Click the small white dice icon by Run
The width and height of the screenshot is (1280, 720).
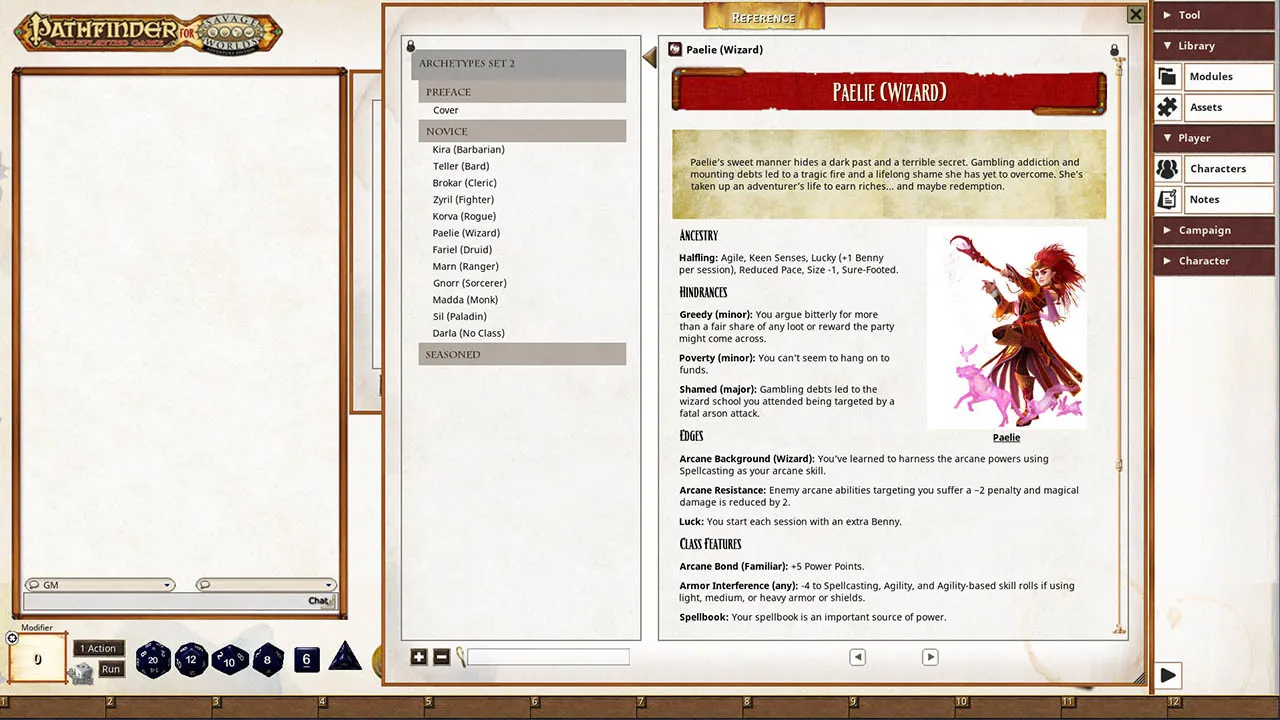[82, 672]
